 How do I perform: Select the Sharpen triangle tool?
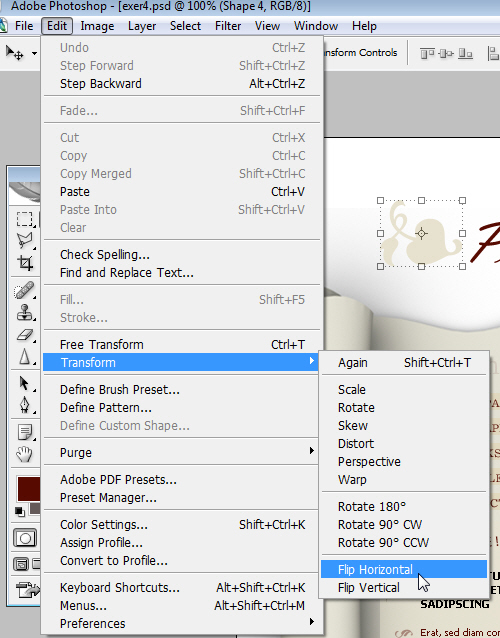coord(24,356)
